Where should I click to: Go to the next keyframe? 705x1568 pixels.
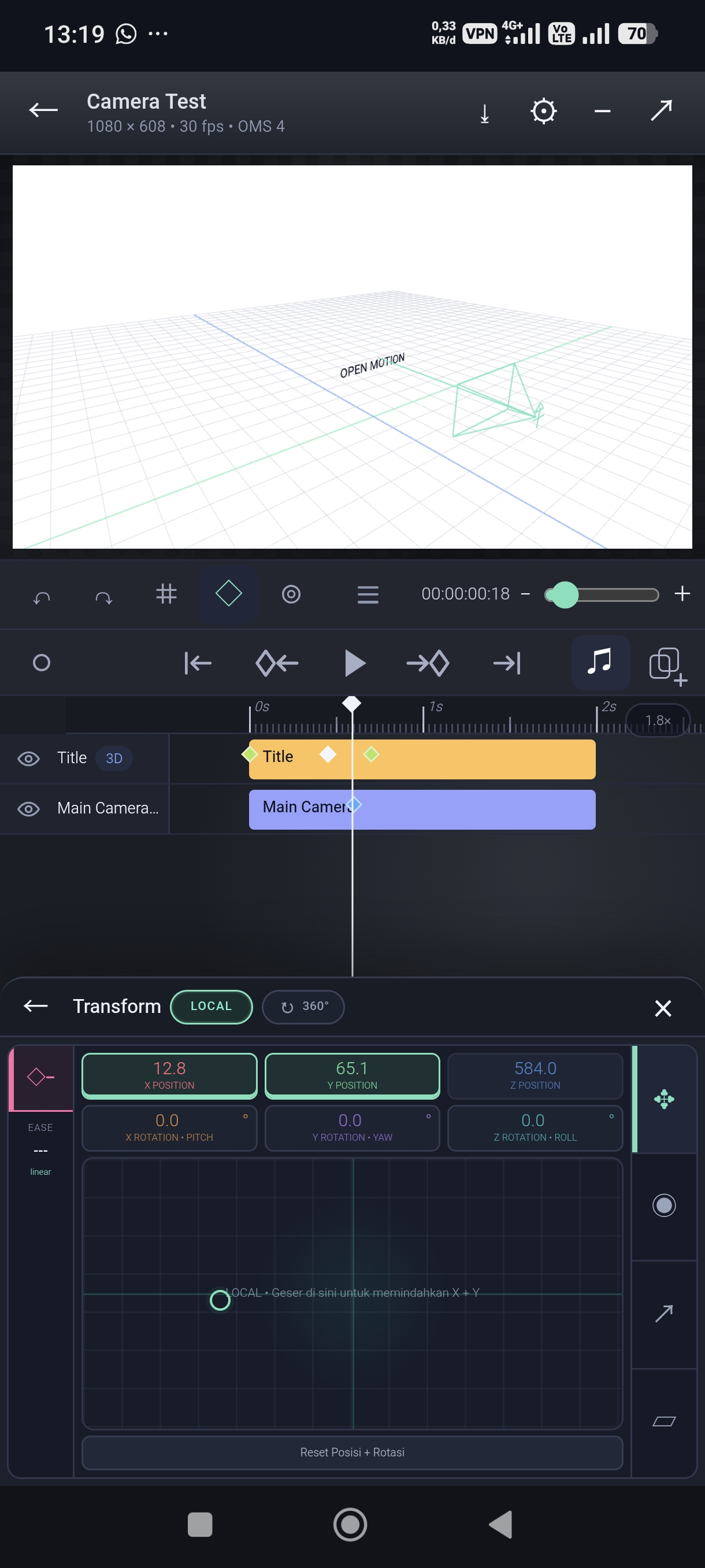428,663
